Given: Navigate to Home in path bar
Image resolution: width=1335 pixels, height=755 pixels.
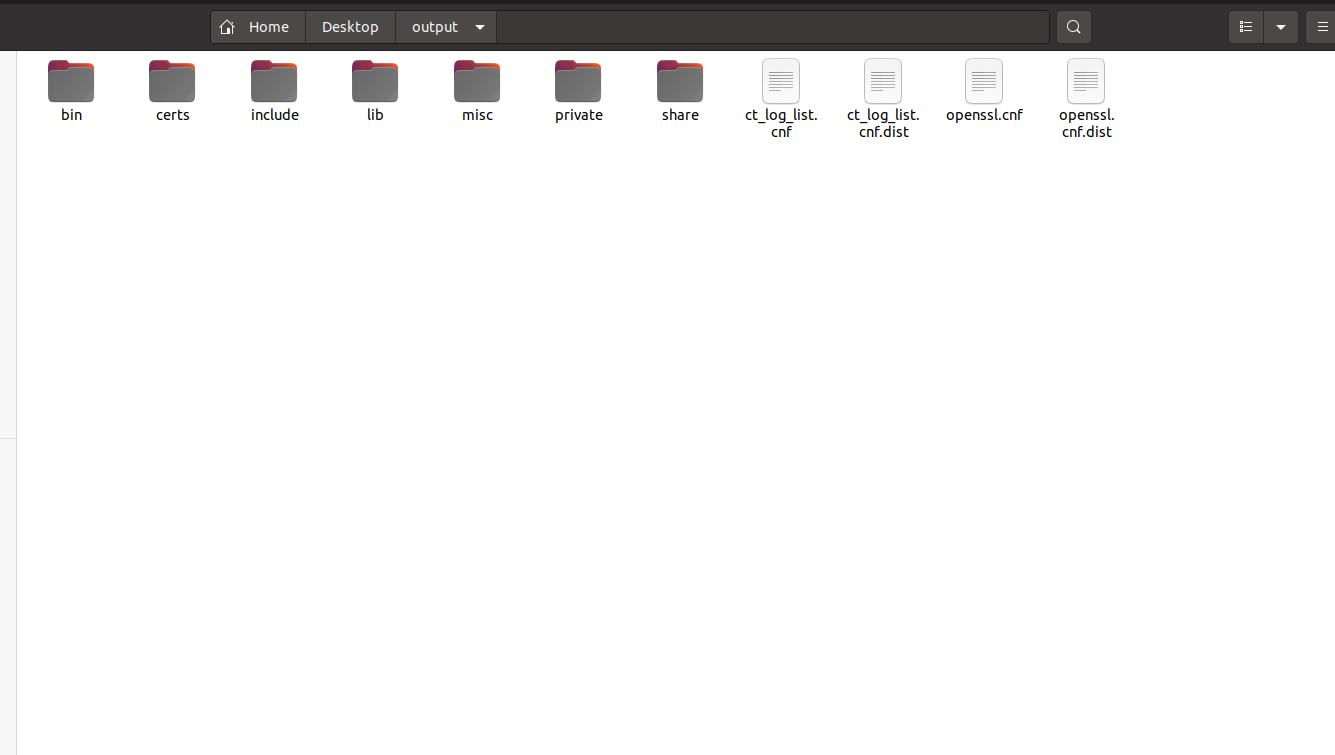Looking at the screenshot, I should pyautogui.click(x=268, y=27).
